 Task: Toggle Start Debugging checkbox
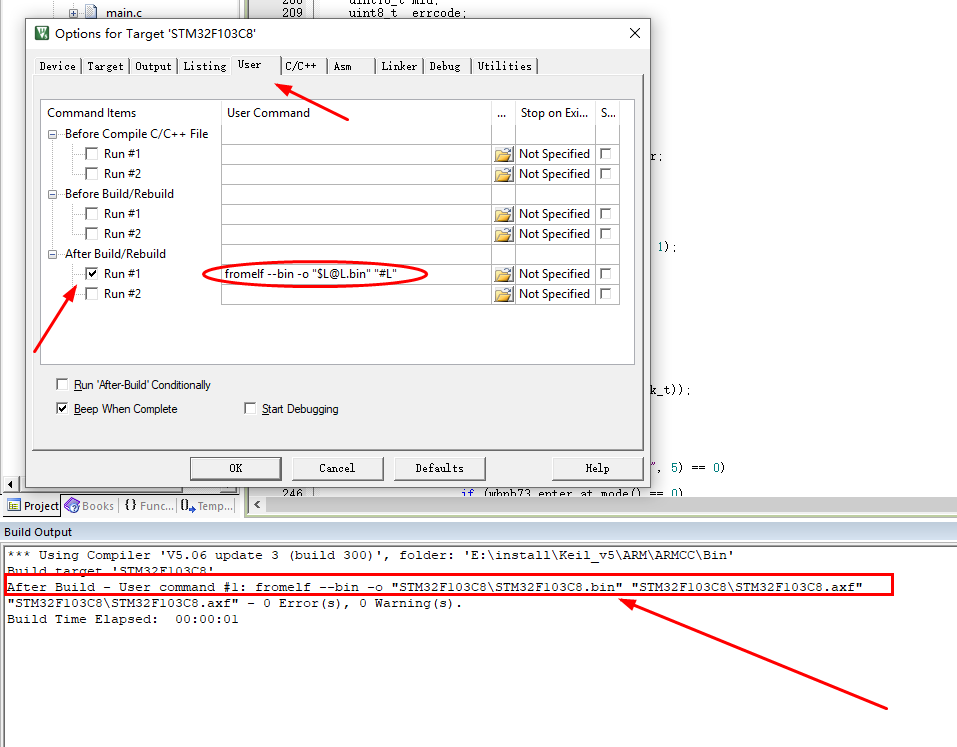point(250,408)
